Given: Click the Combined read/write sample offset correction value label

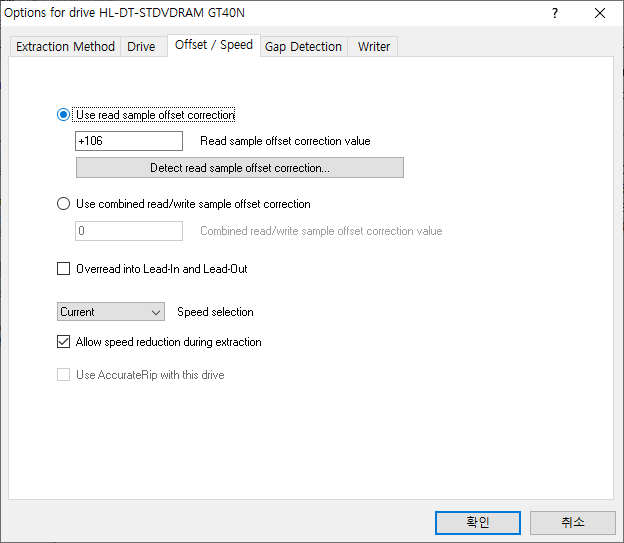Looking at the screenshot, I should (x=321, y=231).
